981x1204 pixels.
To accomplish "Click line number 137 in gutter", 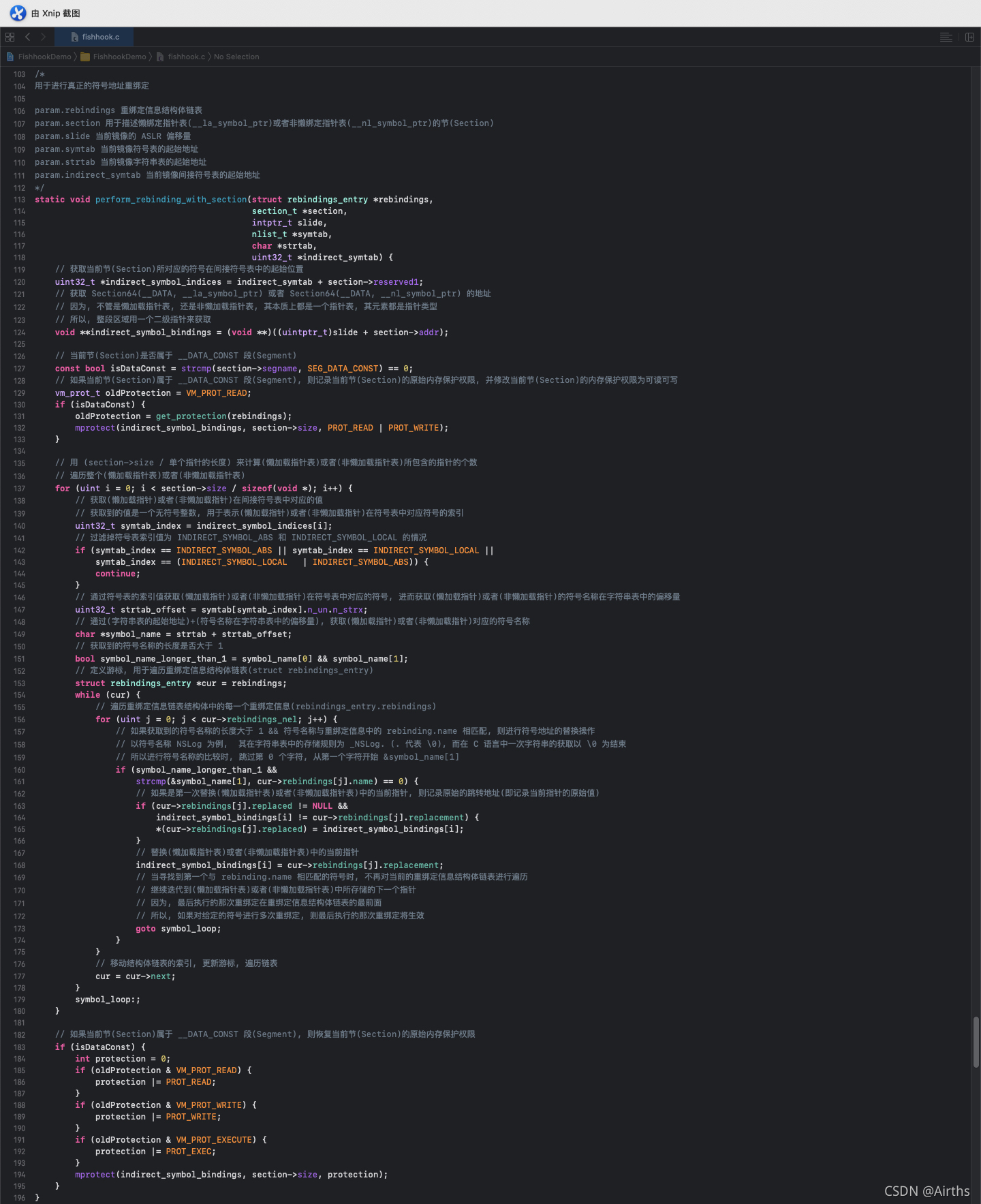I will point(19,489).
